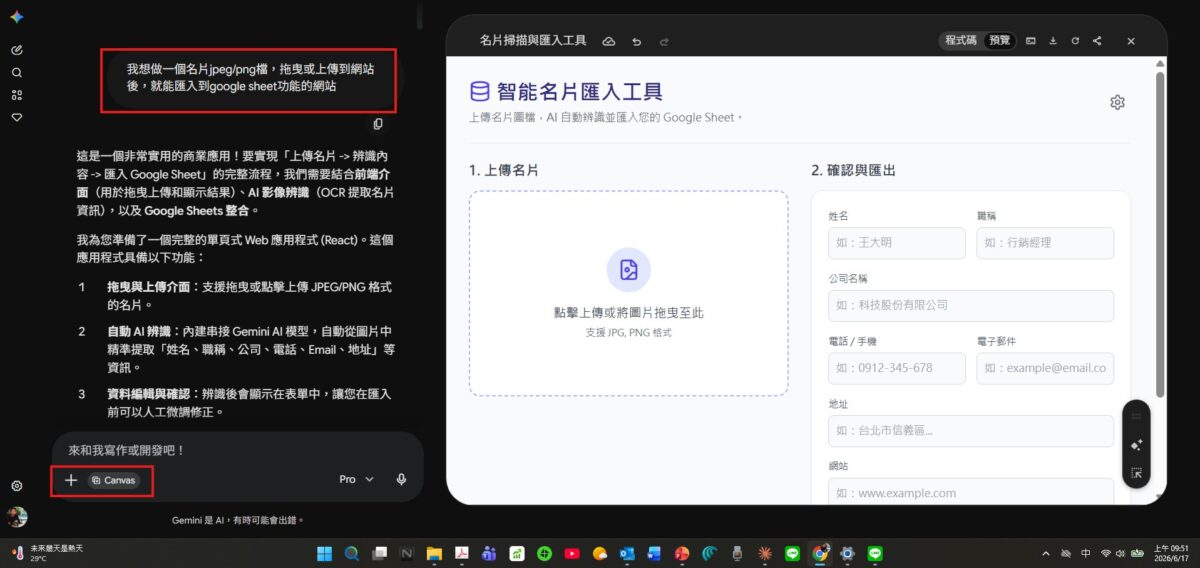Viewport: 1200px width, 568px height.
Task: Click the 智能名片匯入工具 heading
Action: pyautogui.click(x=580, y=92)
